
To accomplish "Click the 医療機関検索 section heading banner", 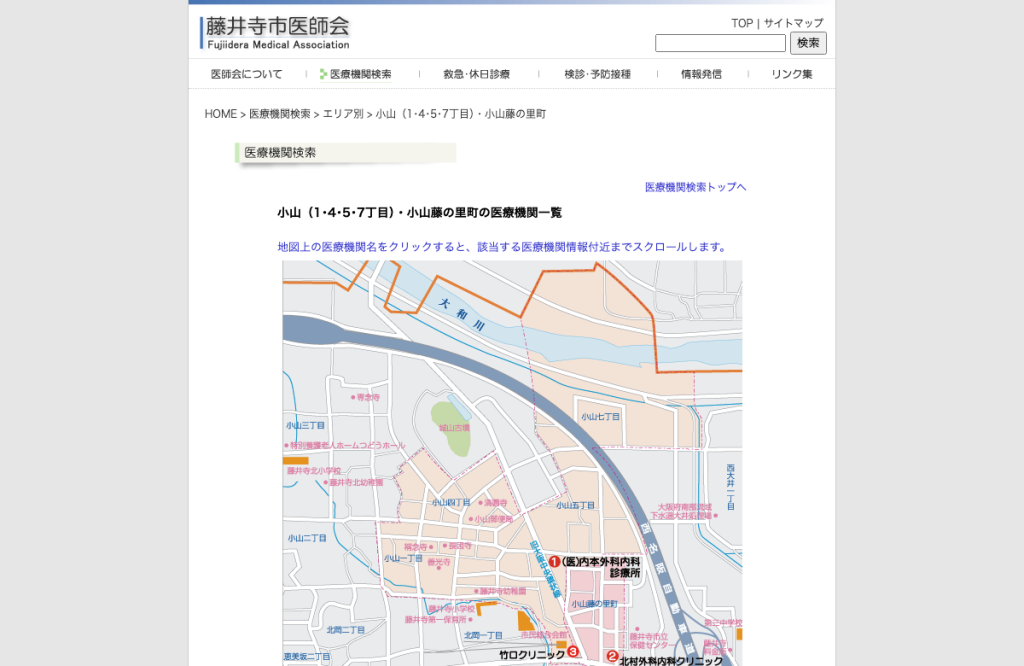I will tap(345, 153).
